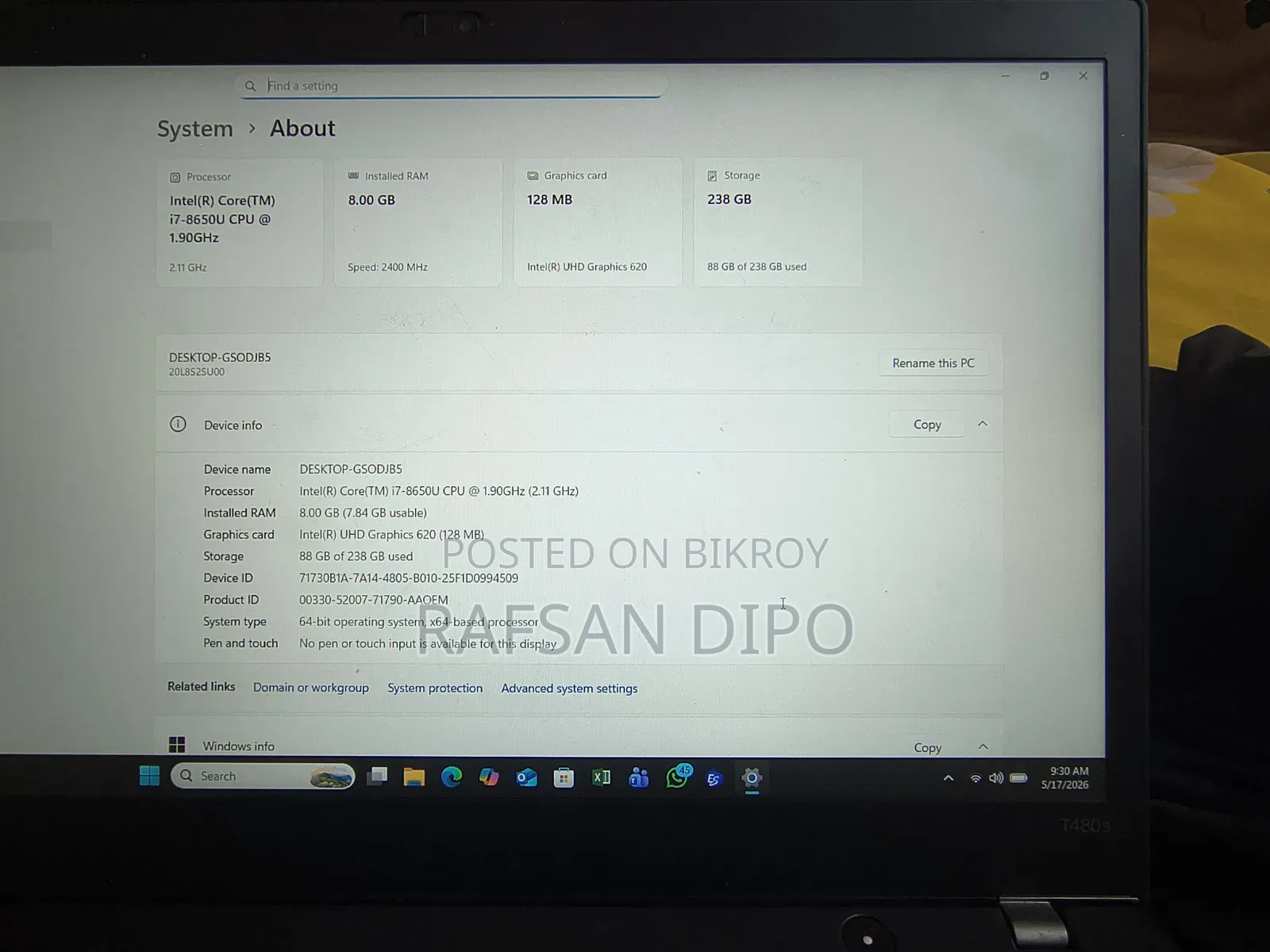Click the Storage card drive icon
Viewport: 1270px width, 952px height.
(x=712, y=175)
